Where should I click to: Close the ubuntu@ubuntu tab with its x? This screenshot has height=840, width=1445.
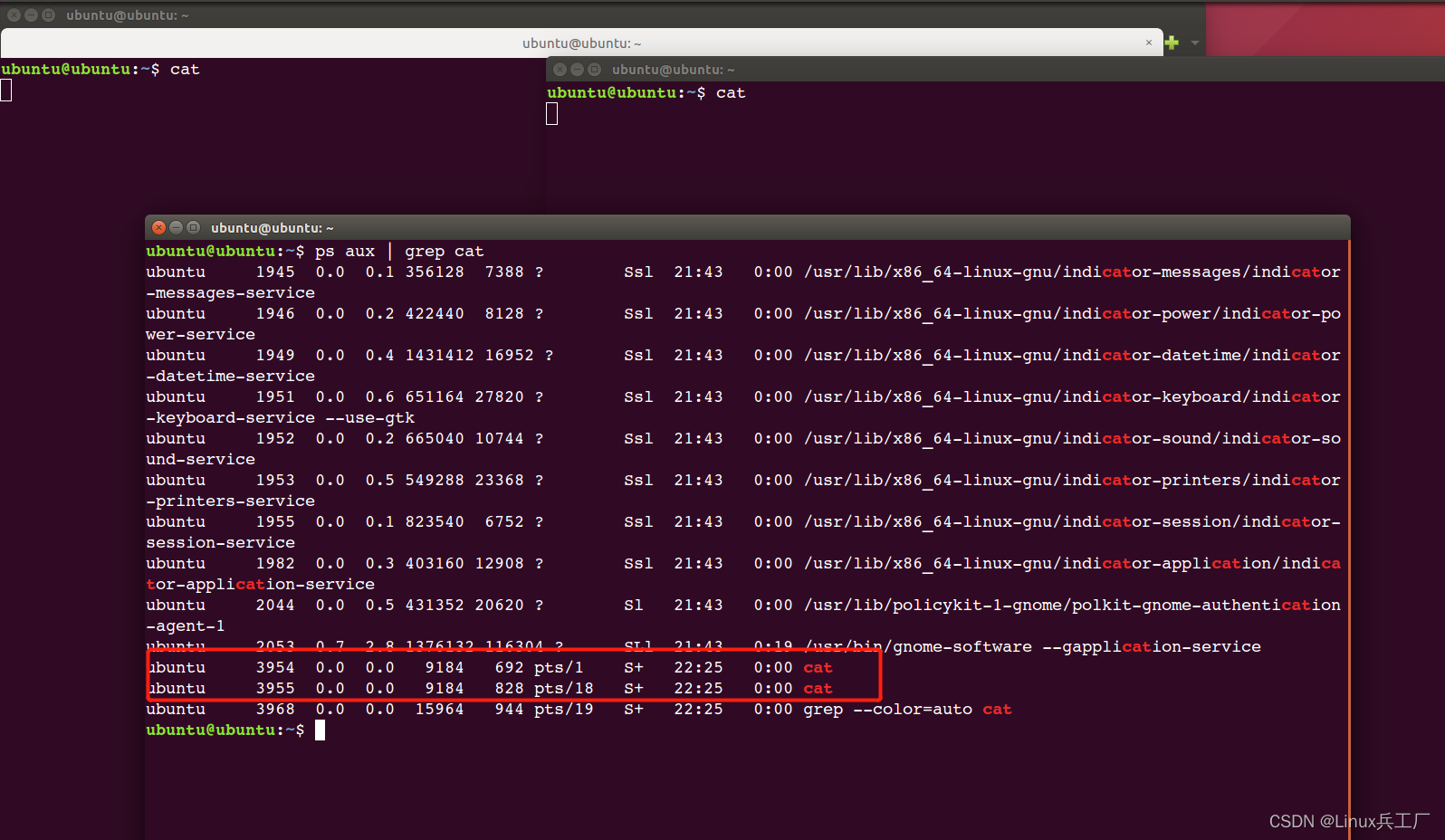[x=1149, y=43]
